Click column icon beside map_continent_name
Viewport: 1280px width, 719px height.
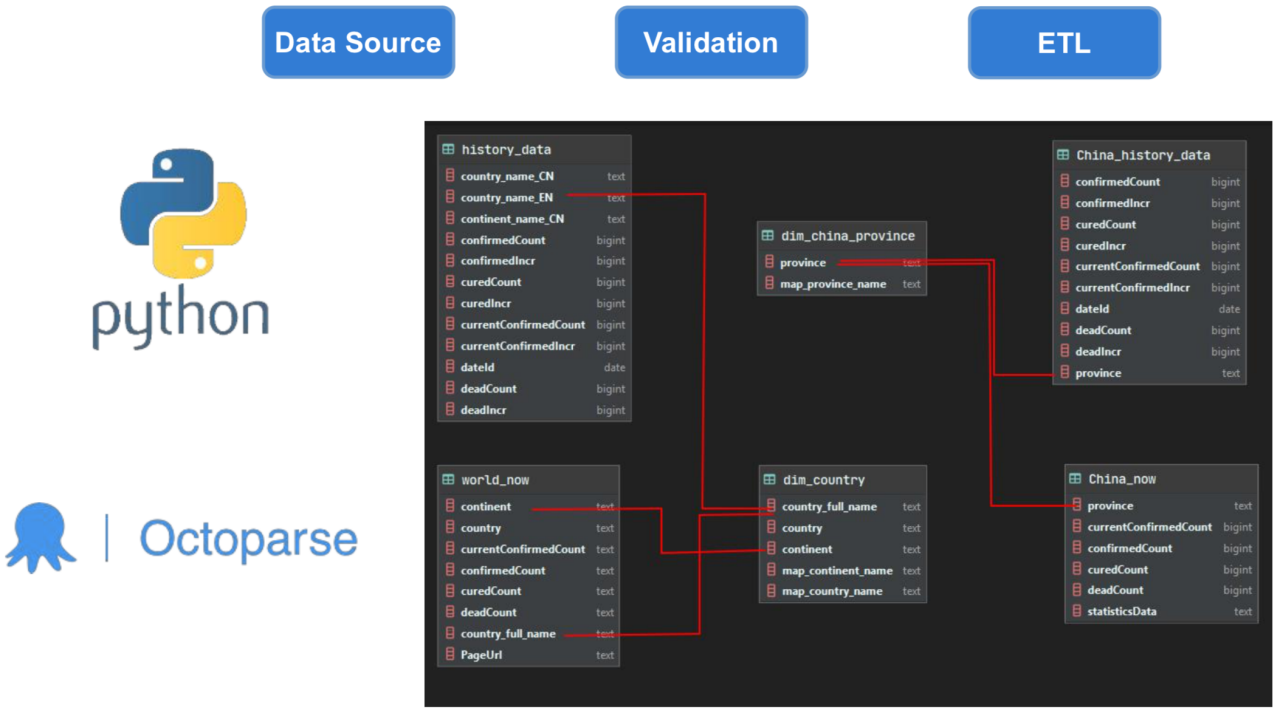click(769, 571)
